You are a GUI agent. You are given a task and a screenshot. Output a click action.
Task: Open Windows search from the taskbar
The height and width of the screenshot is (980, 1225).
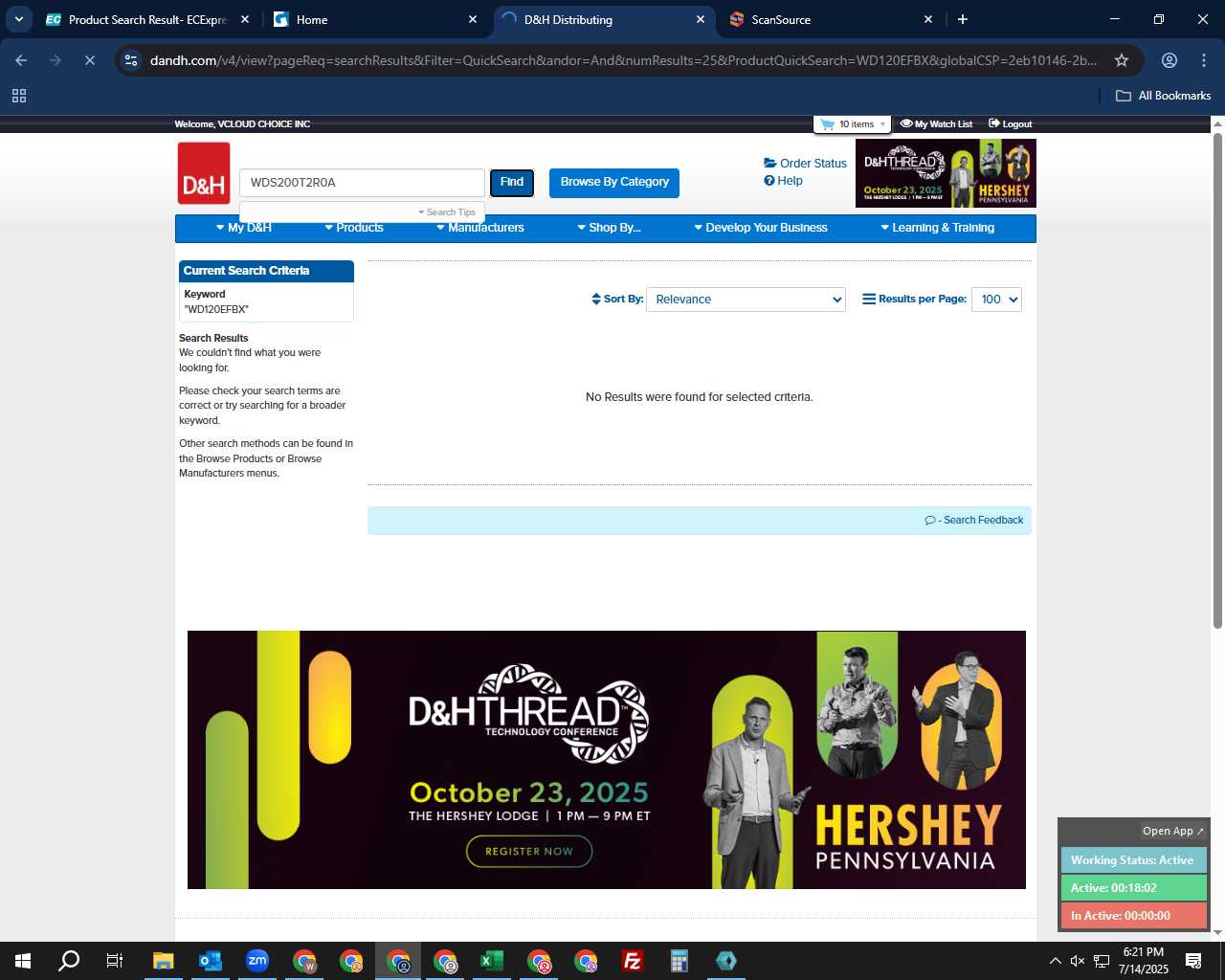tap(69, 961)
